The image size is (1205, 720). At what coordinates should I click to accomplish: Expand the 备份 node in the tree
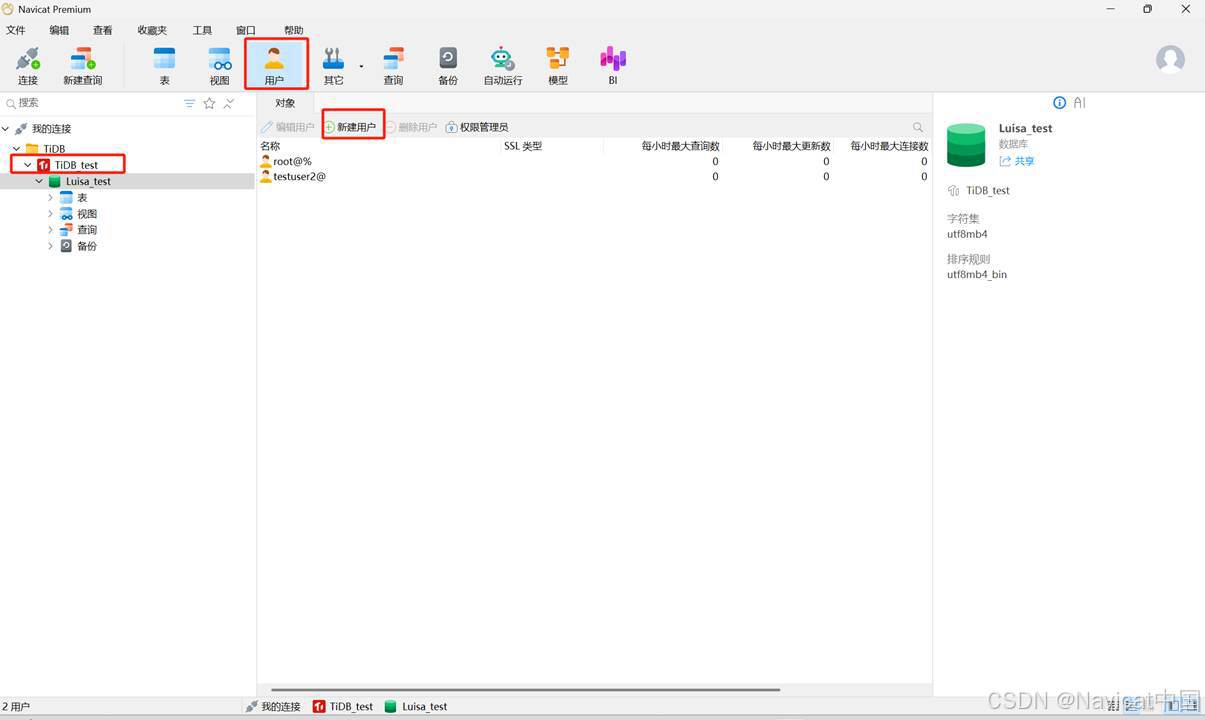click(x=50, y=246)
